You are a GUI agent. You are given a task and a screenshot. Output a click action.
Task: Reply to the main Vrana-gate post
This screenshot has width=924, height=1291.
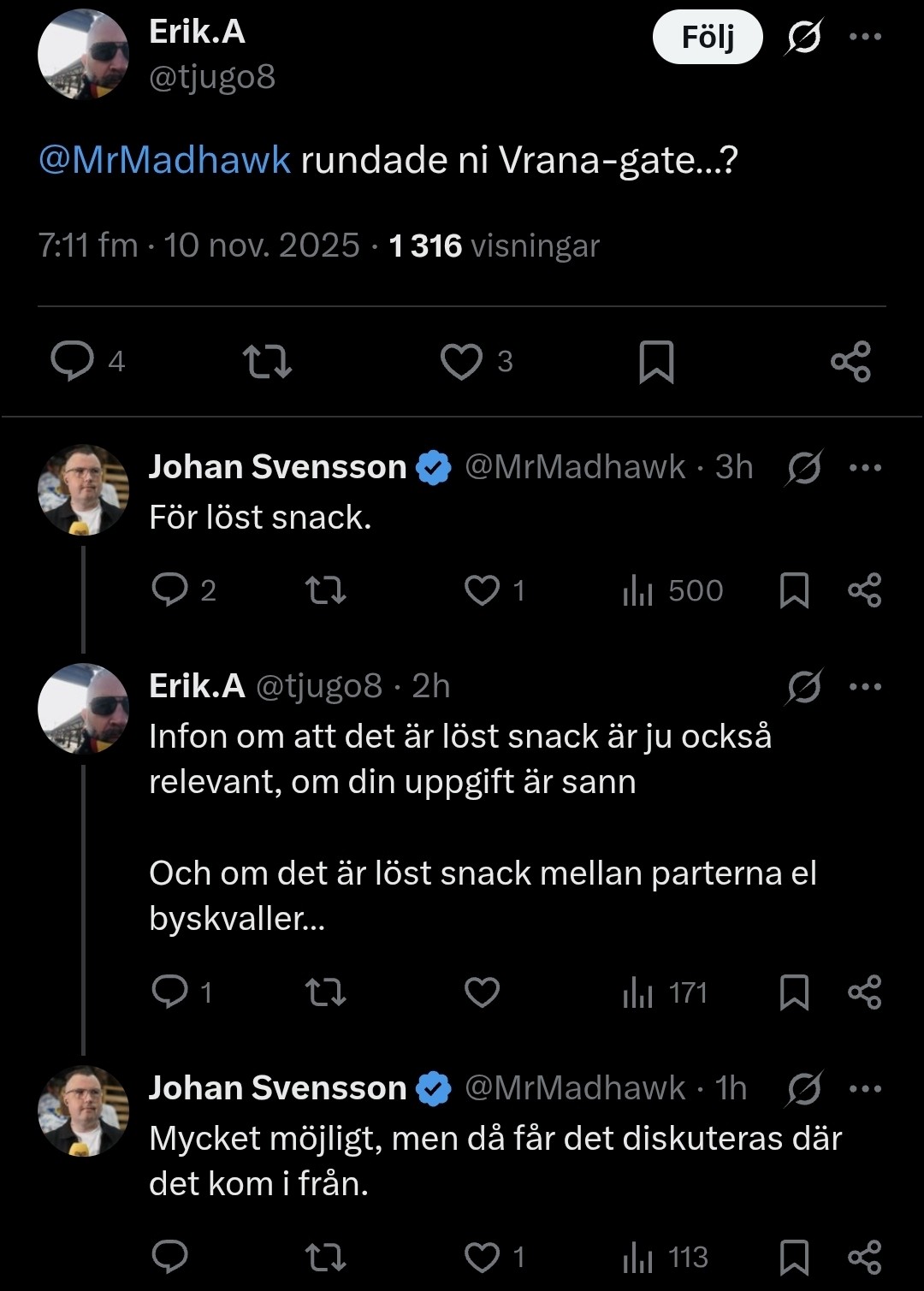click(x=73, y=360)
